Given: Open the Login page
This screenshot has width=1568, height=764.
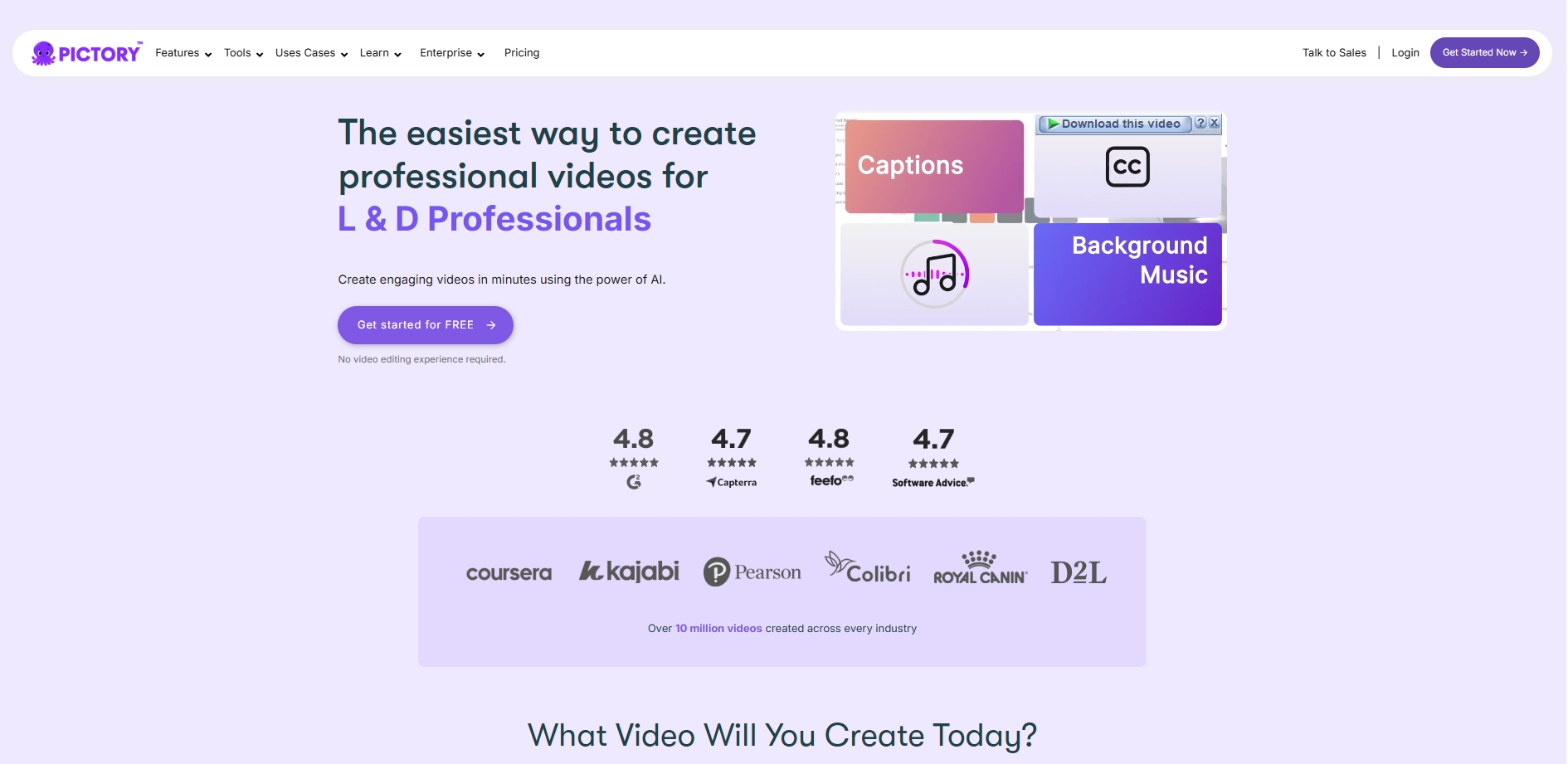Looking at the screenshot, I should pyautogui.click(x=1405, y=53).
